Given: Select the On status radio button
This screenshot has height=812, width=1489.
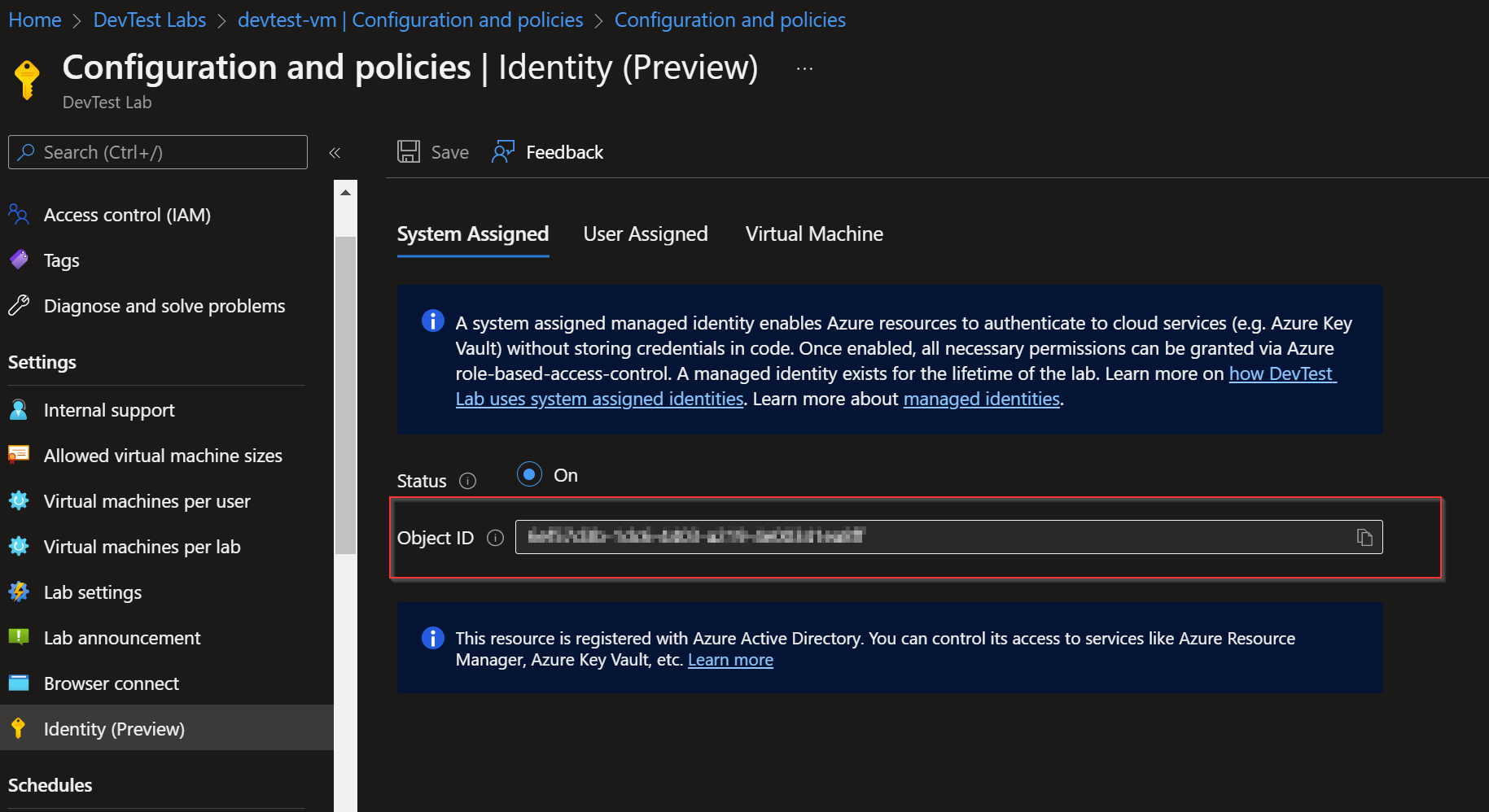Looking at the screenshot, I should pyautogui.click(x=530, y=474).
